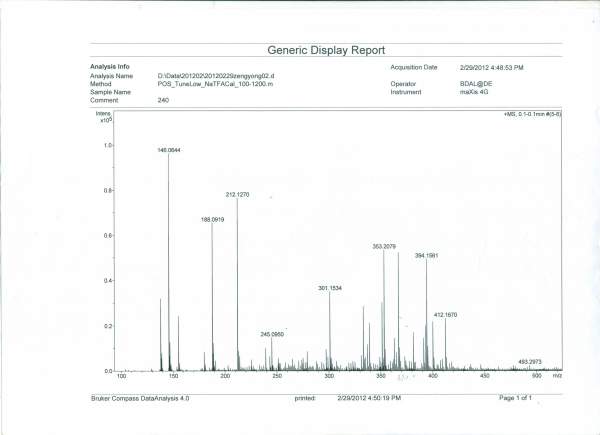Click x-axis tick '200'
The width and height of the screenshot is (600, 435).
(x=225, y=376)
